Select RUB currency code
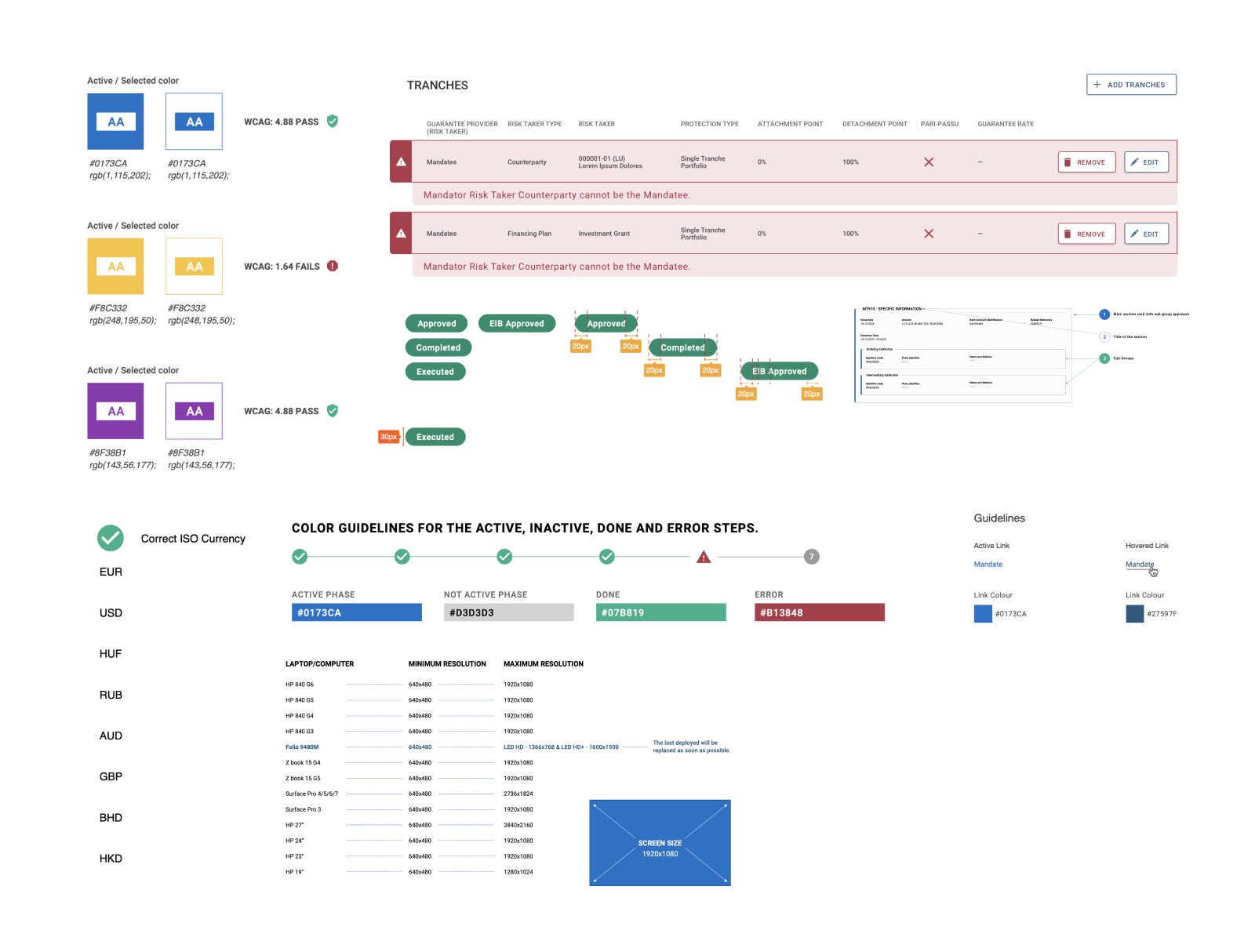 point(111,695)
